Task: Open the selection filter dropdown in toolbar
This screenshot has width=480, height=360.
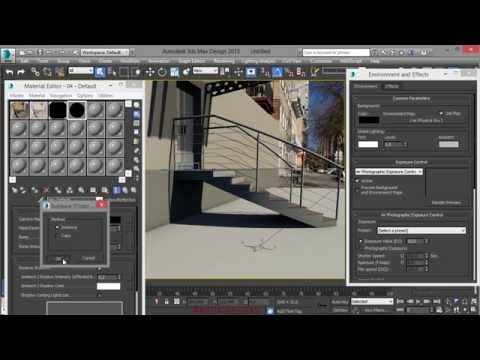Action: (x=81, y=71)
